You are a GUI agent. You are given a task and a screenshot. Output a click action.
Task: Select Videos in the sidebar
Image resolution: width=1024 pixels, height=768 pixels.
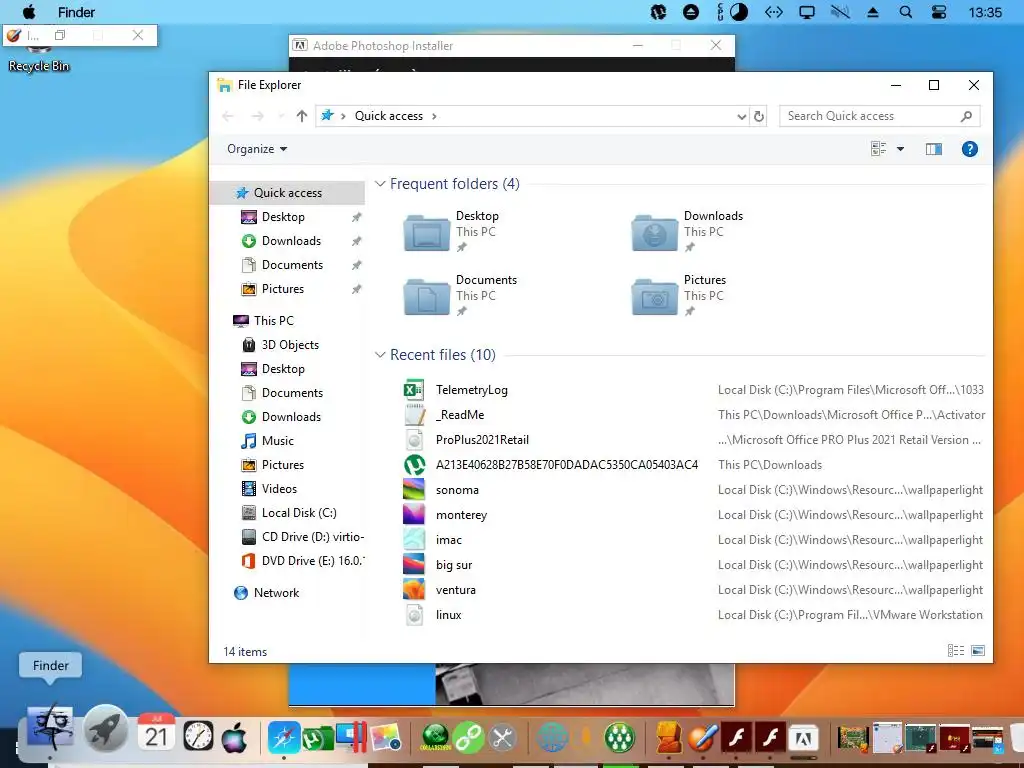(x=279, y=488)
